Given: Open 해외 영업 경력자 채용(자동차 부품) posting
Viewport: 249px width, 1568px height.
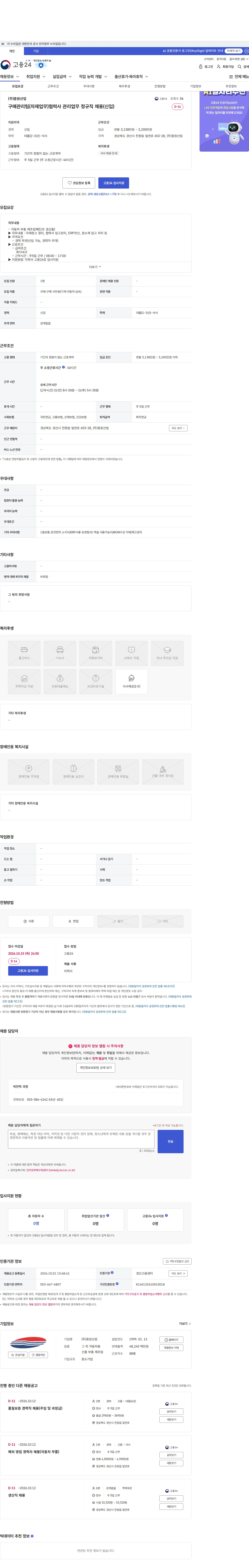Looking at the screenshot, I should point(34,1452).
